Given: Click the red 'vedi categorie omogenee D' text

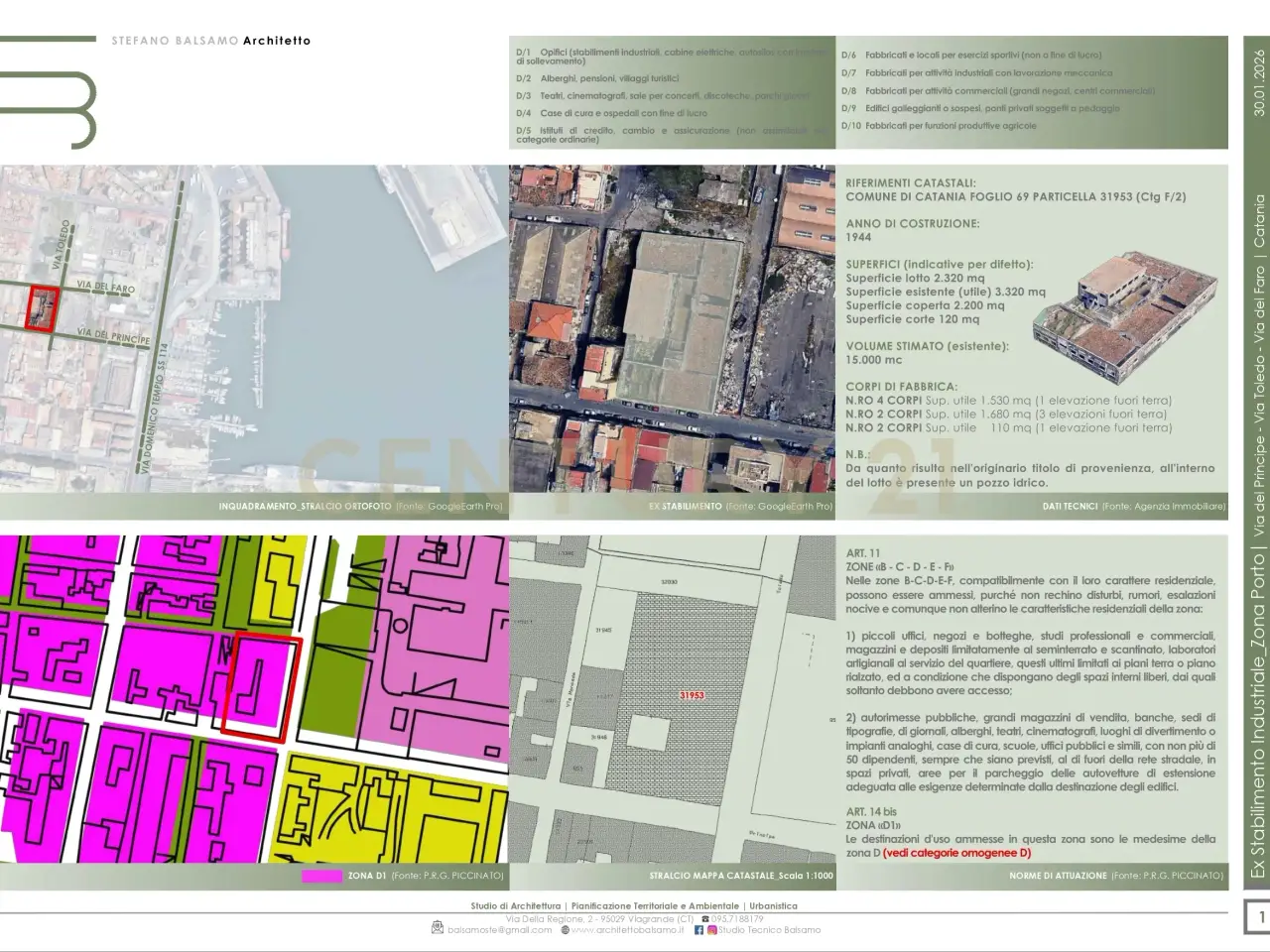Looking at the screenshot, I should [957, 853].
